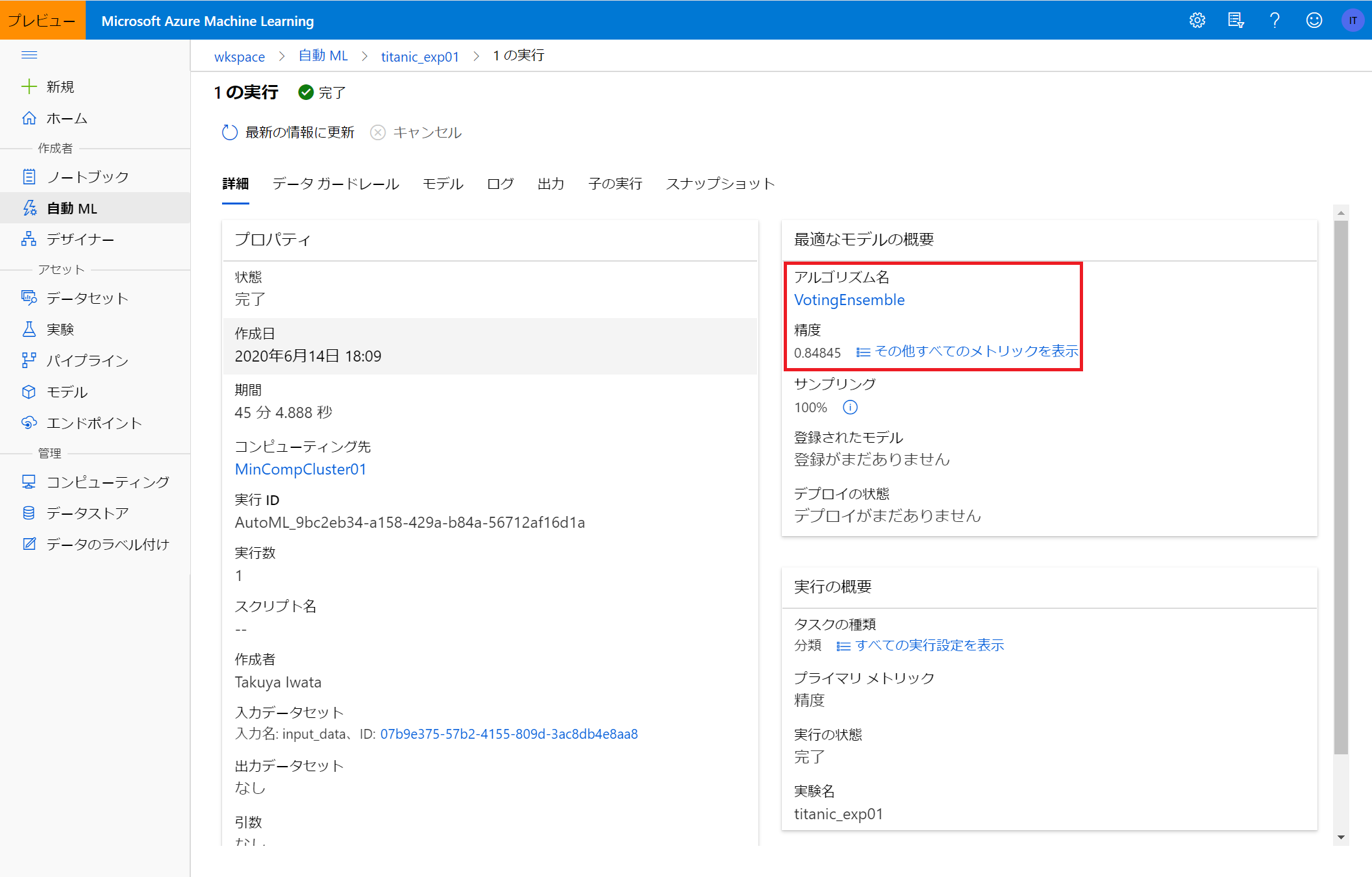Open the settings gear in the top bar
Screen dimensions: 1372x877
click(x=1198, y=20)
